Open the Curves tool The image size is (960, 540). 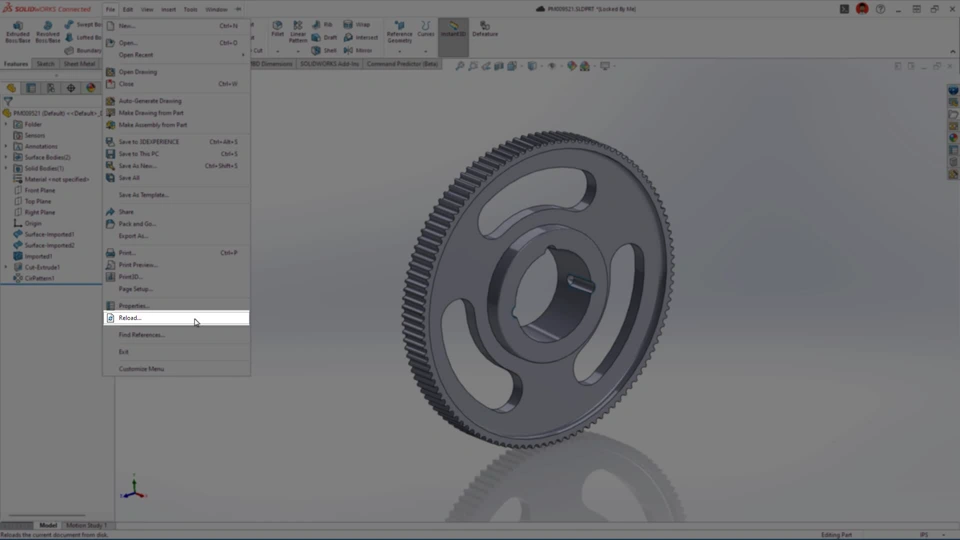(x=426, y=29)
